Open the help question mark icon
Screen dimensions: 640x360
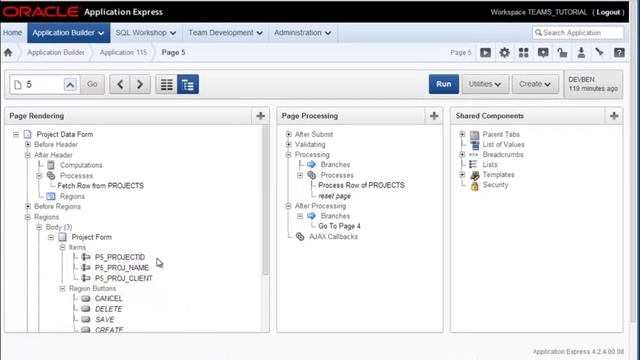[x=619, y=53]
